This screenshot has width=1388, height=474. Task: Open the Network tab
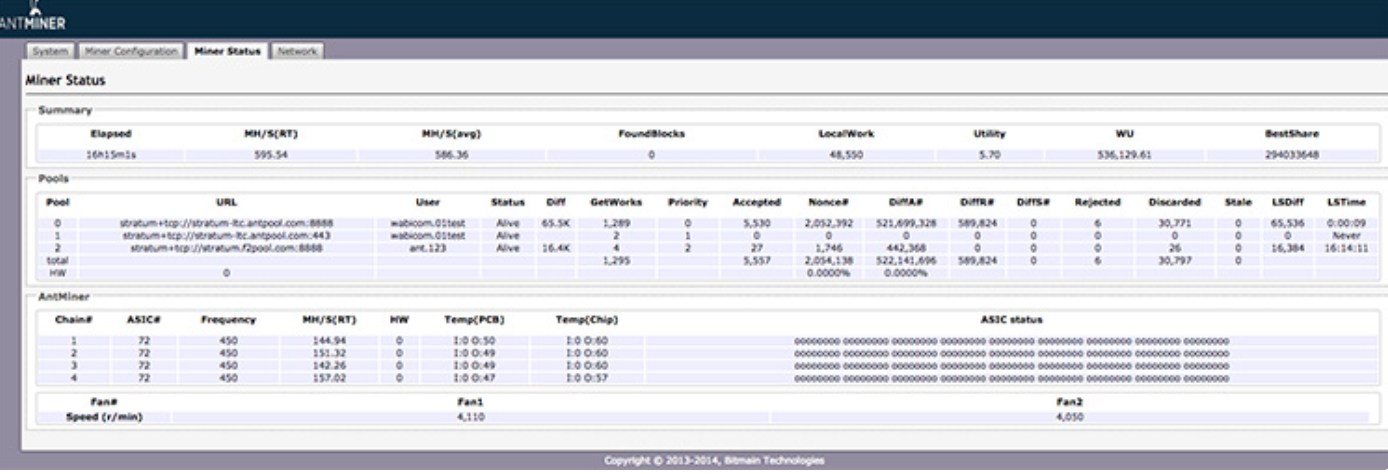point(296,50)
